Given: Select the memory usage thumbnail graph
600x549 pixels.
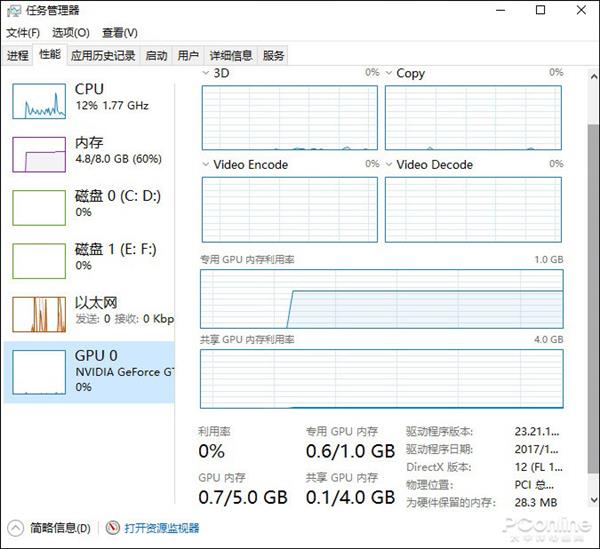Looking at the screenshot, I should 39,155.
